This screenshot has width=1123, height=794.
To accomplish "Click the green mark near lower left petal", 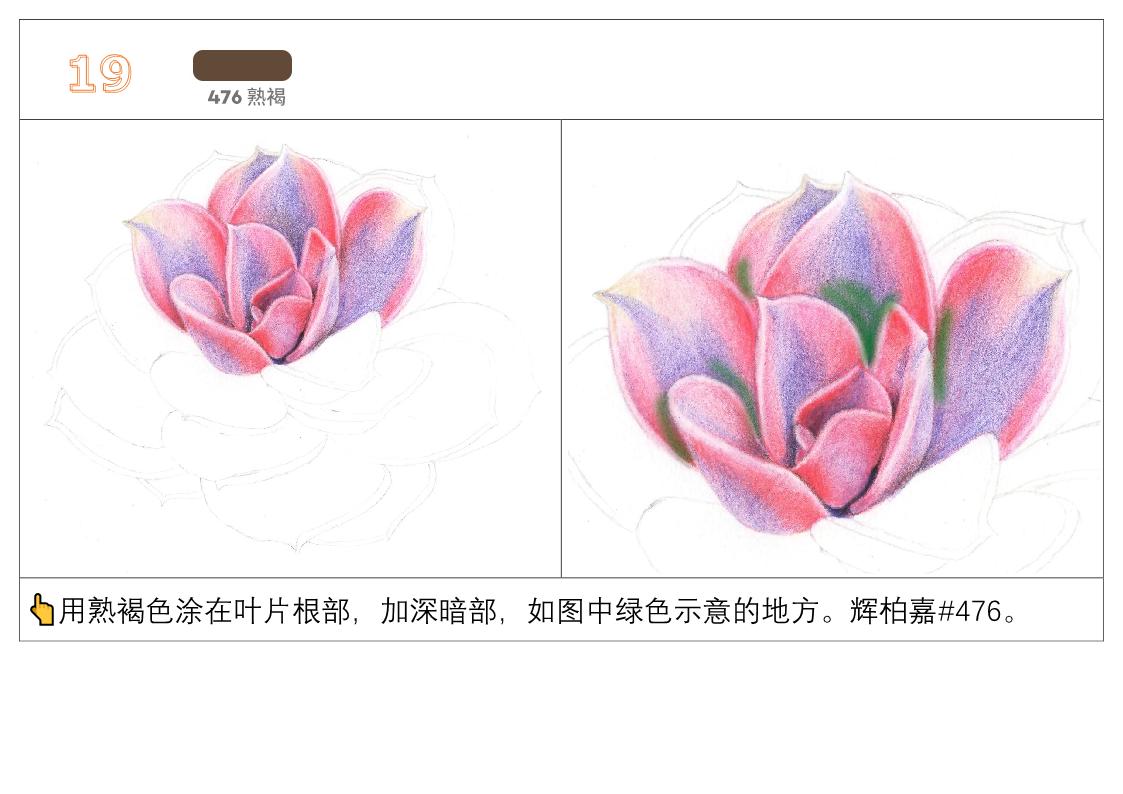I will click(671, 428).
